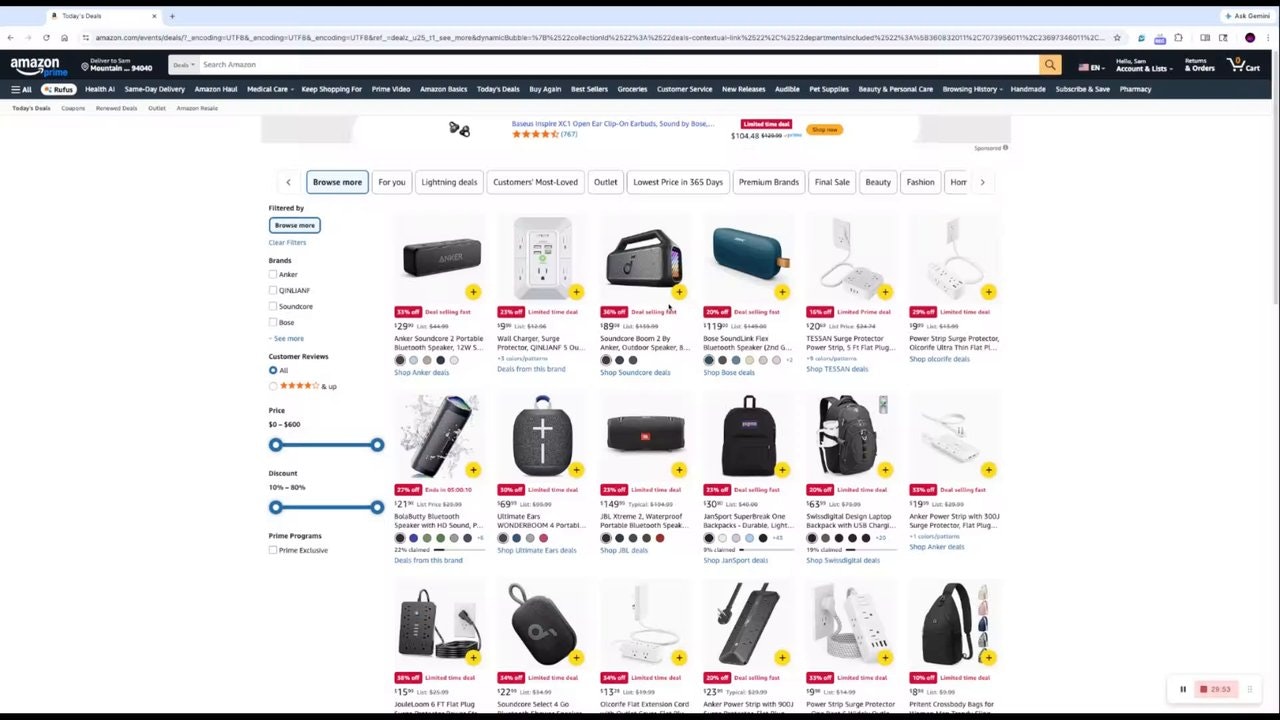Select the Lightning deals tab
1280x720 pixels.
pos(449,182)
